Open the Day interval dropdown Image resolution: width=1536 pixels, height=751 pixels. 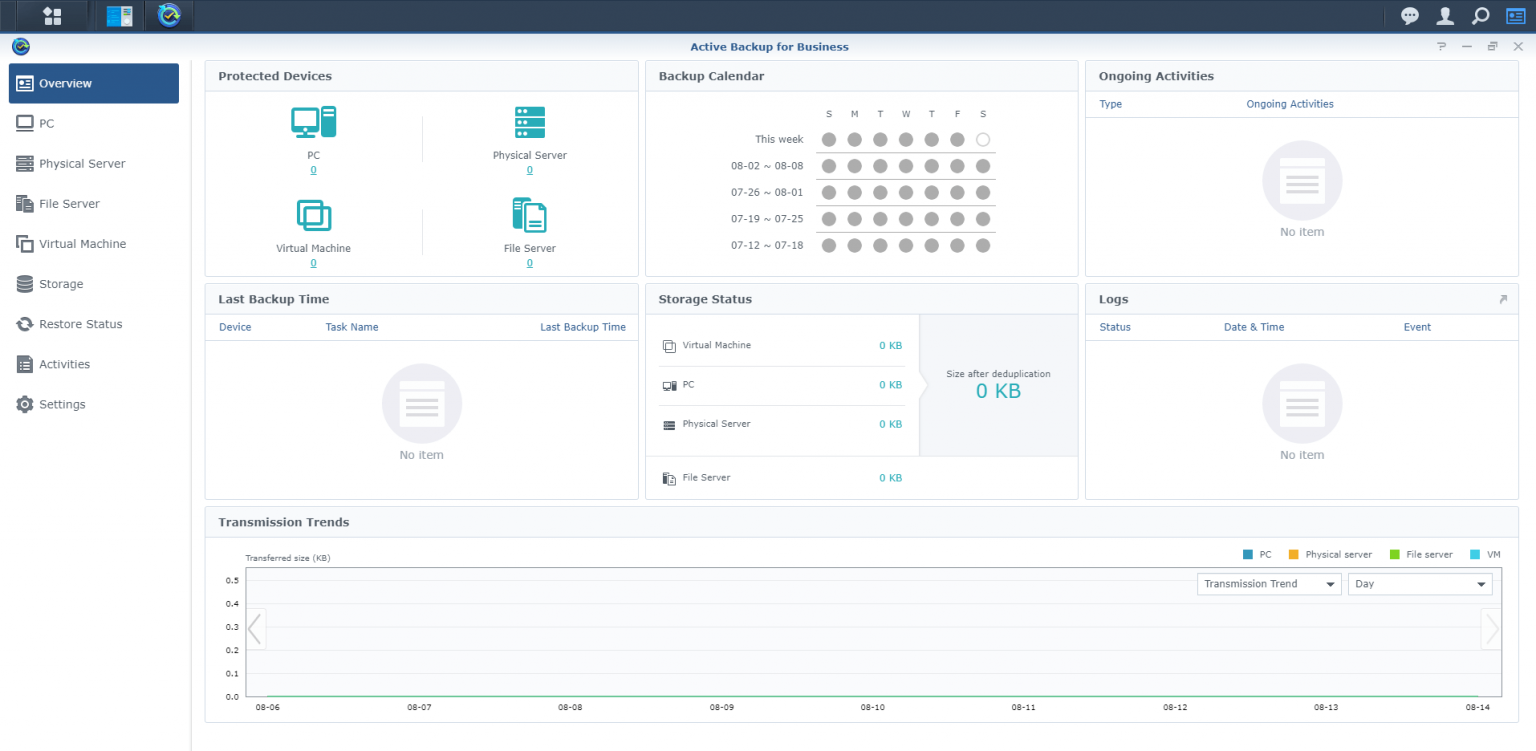(x=1419, y=584)
